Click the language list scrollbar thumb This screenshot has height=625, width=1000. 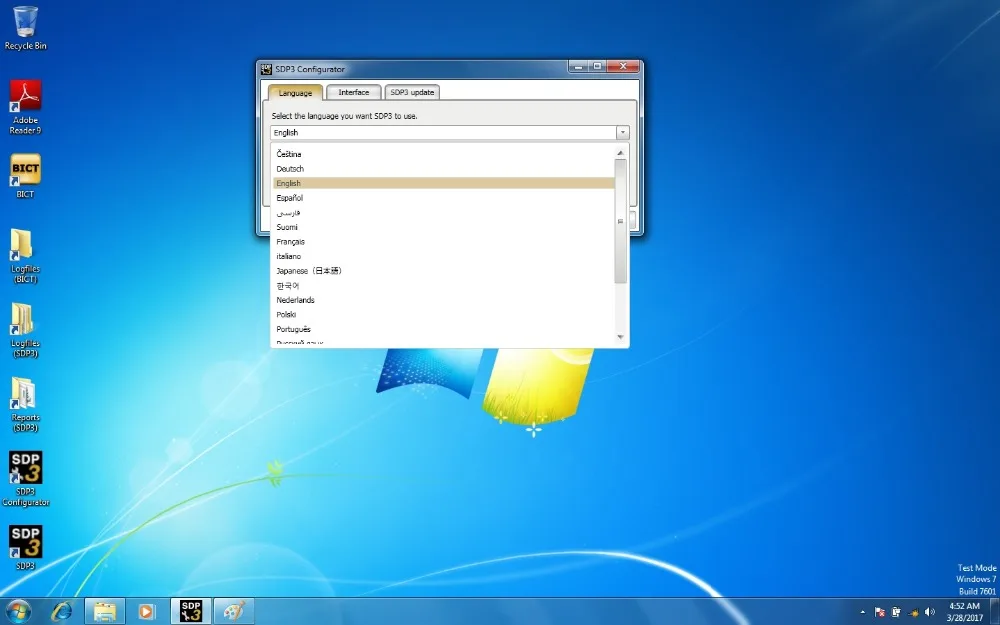point(621,221)
